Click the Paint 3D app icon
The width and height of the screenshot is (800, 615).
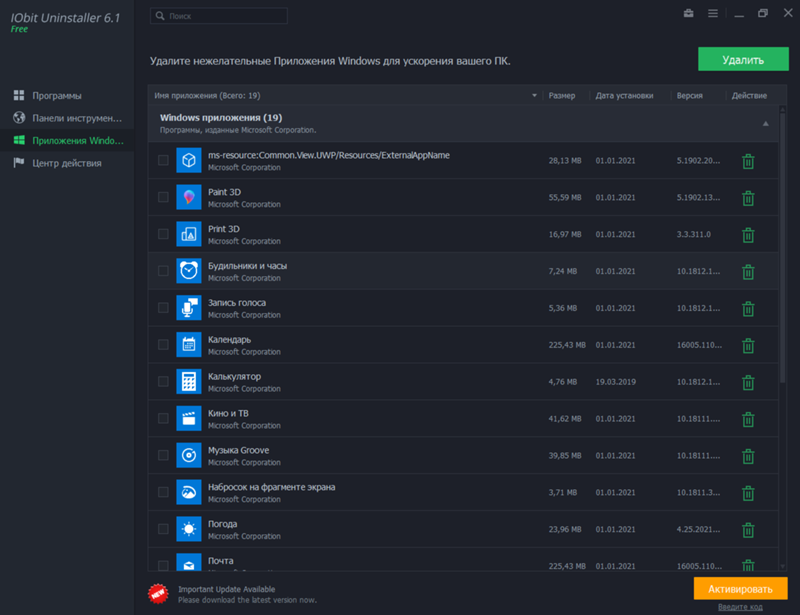[189, 197]
